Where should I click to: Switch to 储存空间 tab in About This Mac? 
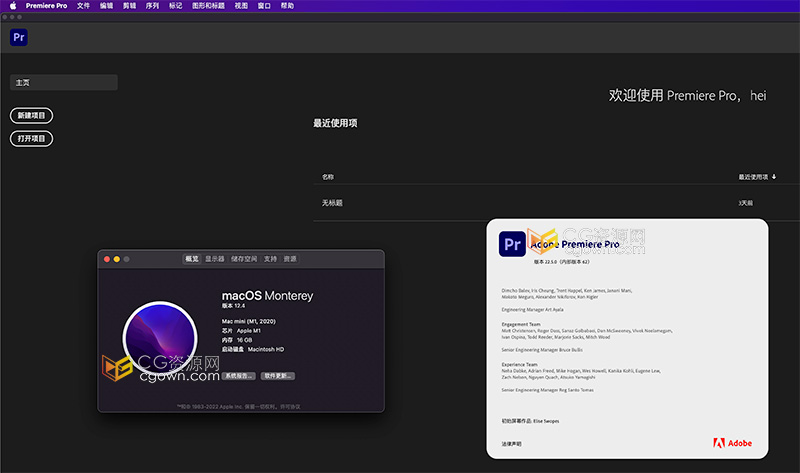244,259
